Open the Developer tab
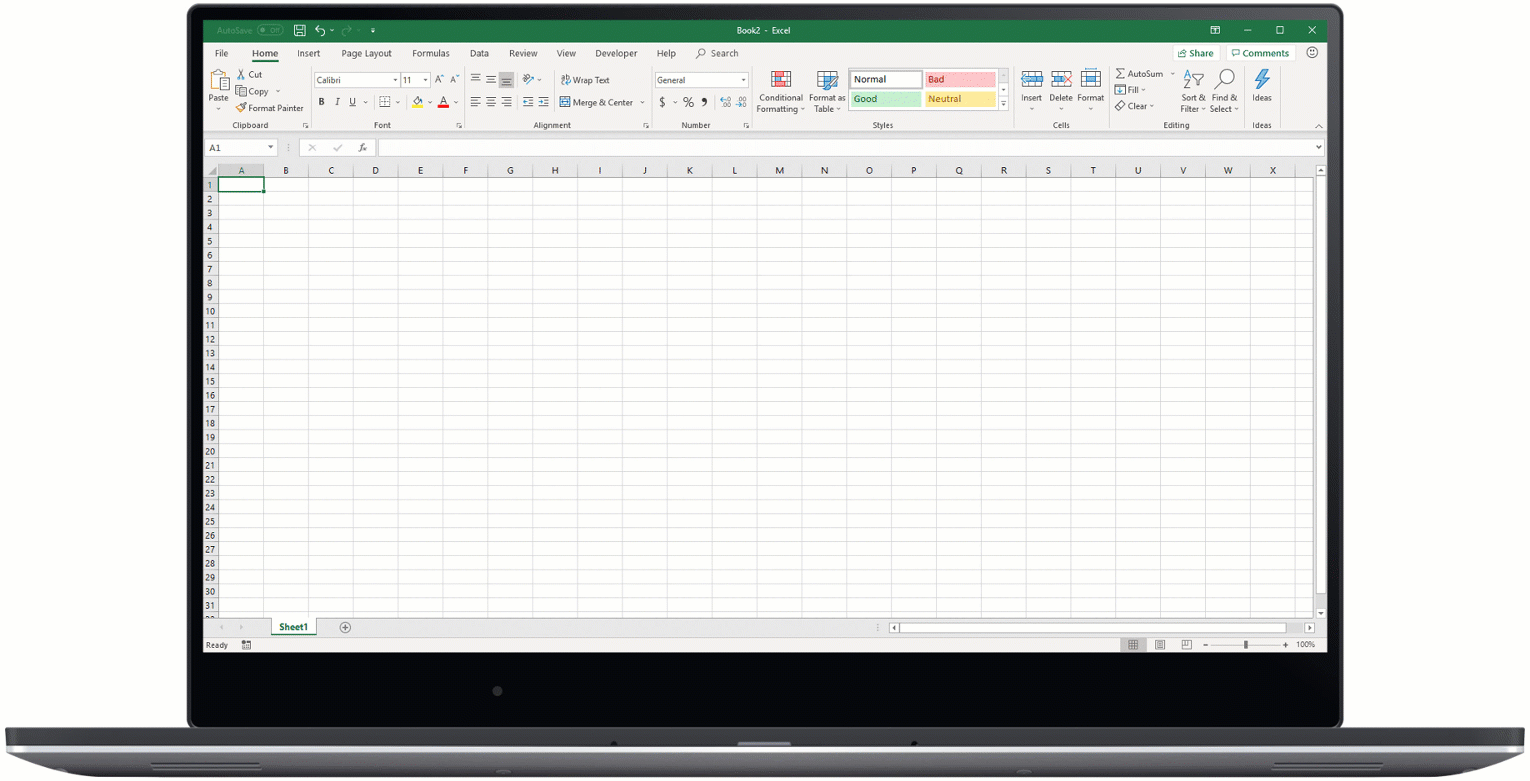This screenshot has width=1530, height=781. click(616, 53)
